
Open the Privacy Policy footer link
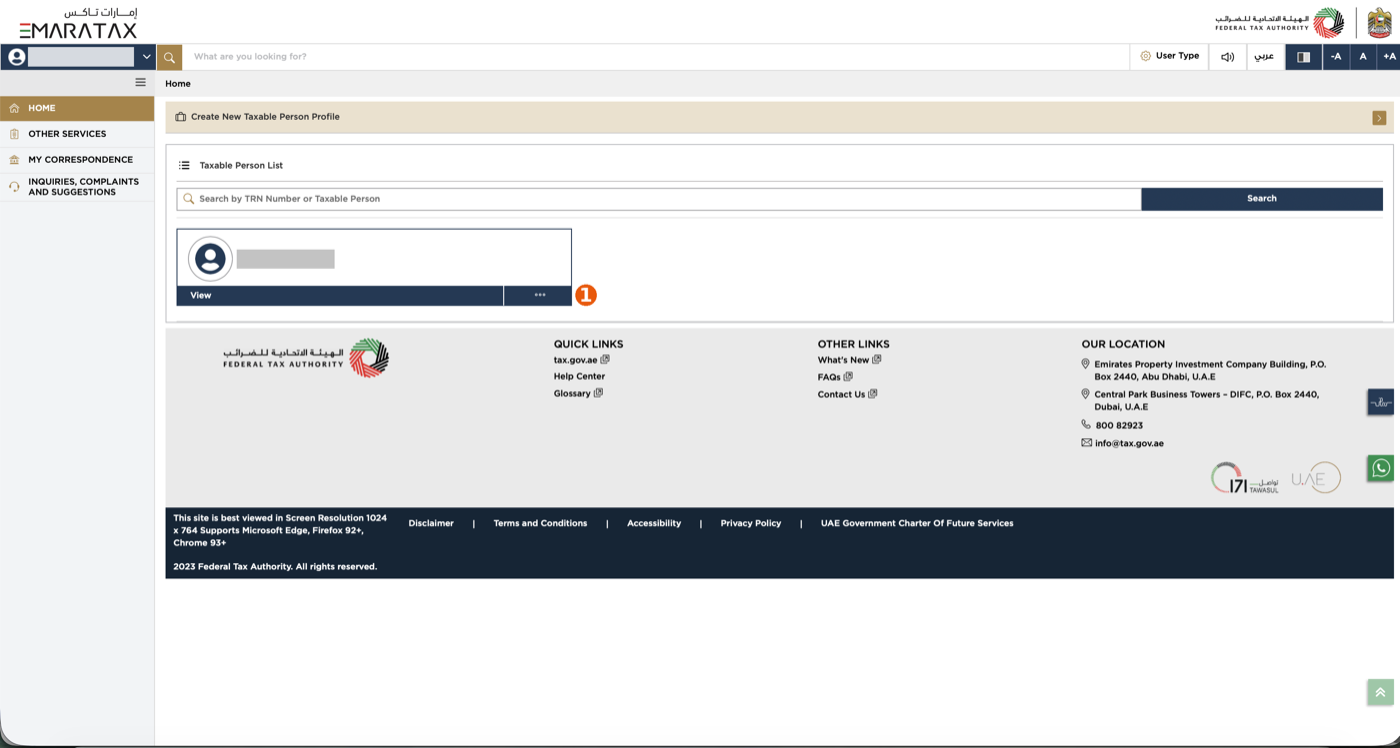click(x=751, y=523)
